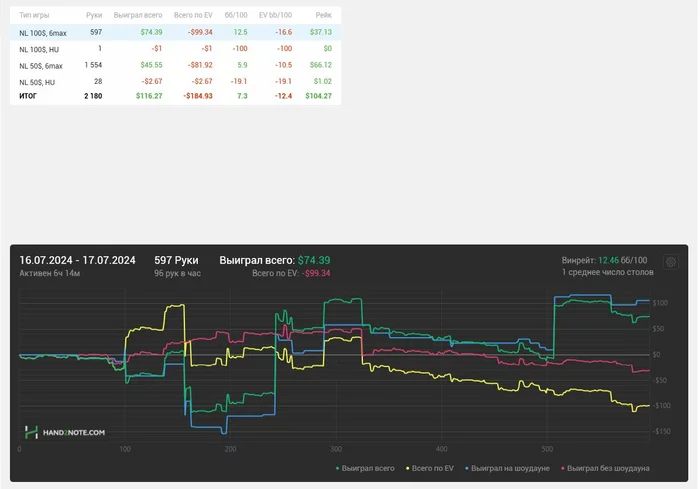Image resolution: width=700 pixels, height=489 pixels.
Task: Click the -$150 y-axis label
Action: coord(661,431)
